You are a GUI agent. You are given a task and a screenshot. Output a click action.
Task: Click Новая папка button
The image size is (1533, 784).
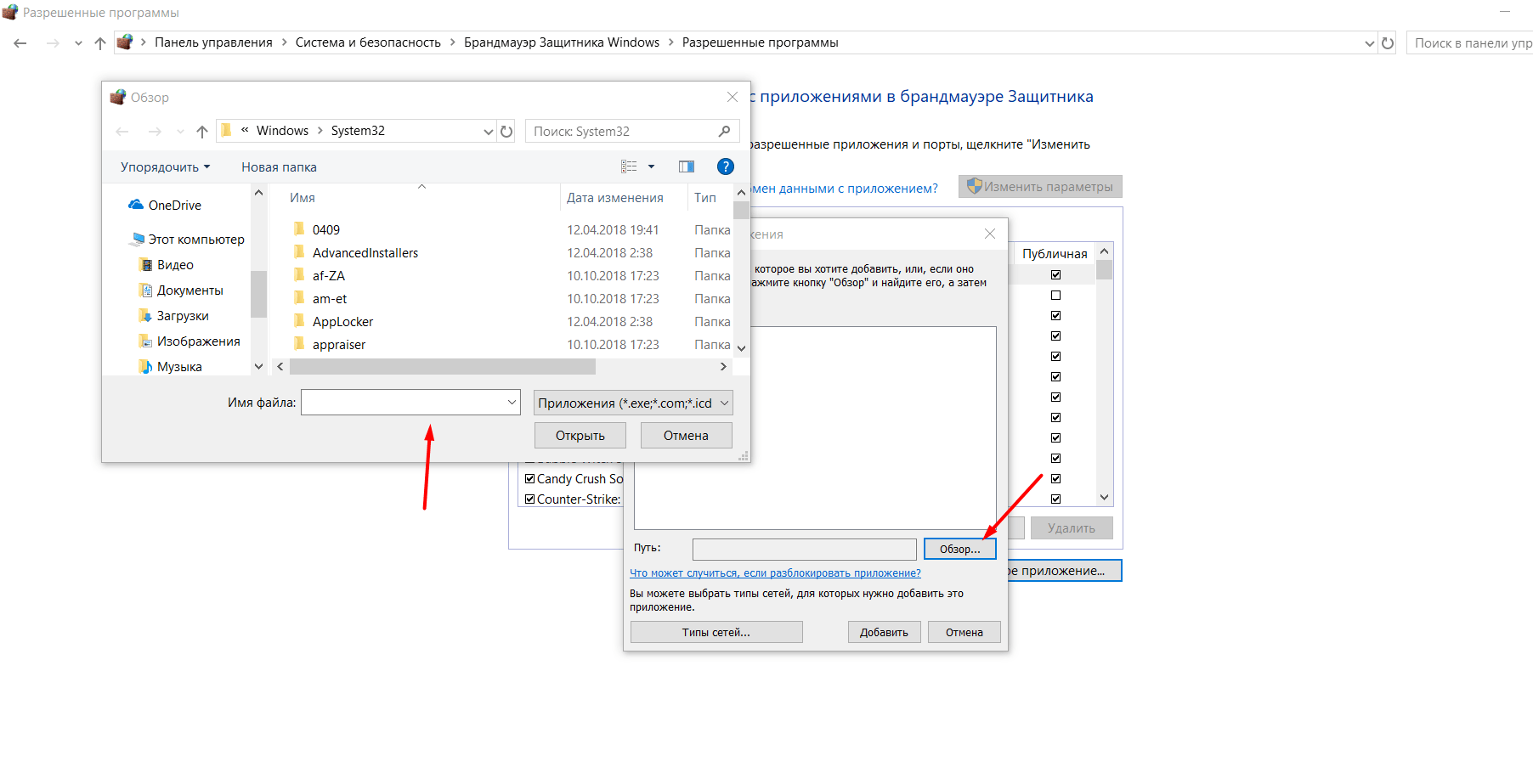point(279,167)
